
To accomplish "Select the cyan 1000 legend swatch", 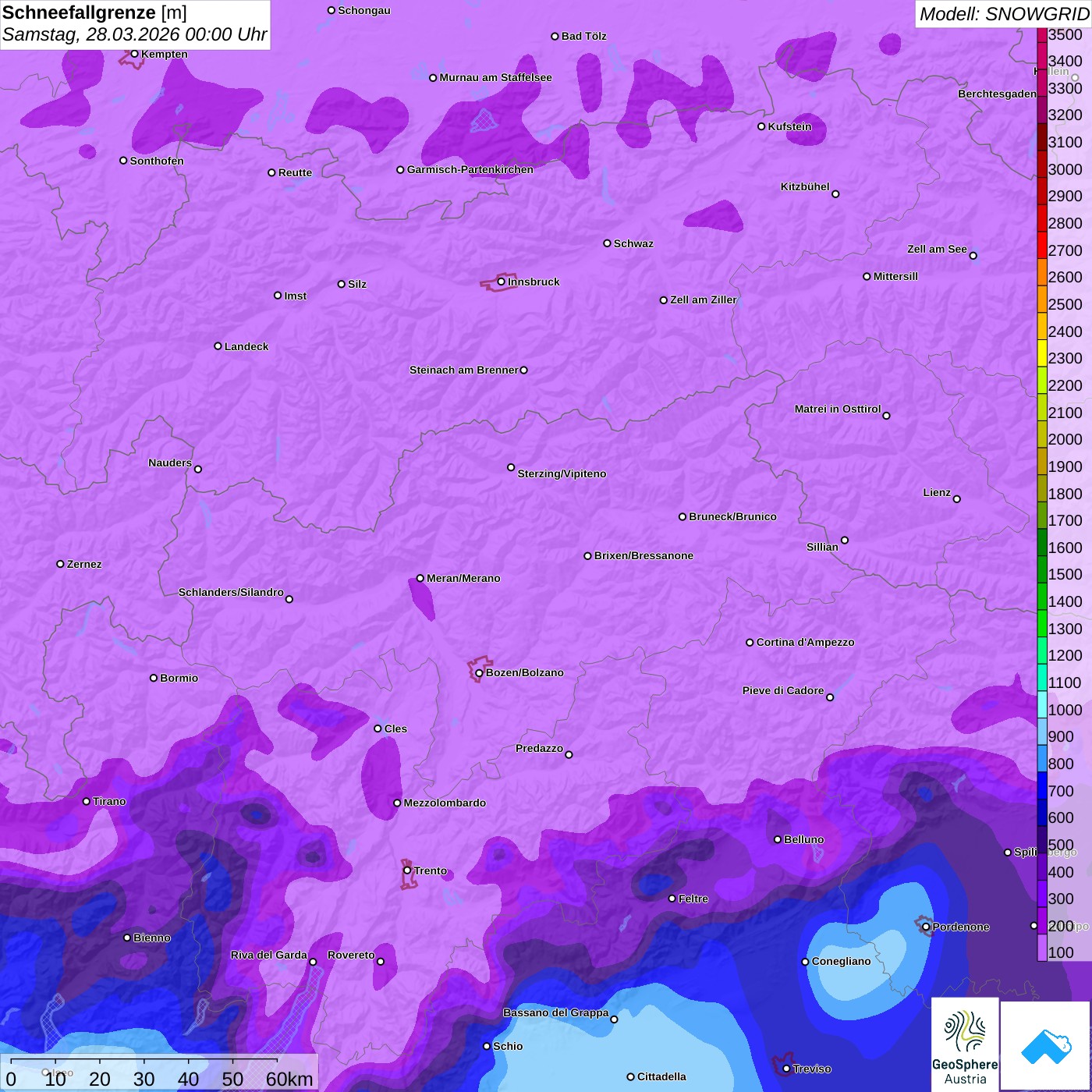I will 1042,705.
